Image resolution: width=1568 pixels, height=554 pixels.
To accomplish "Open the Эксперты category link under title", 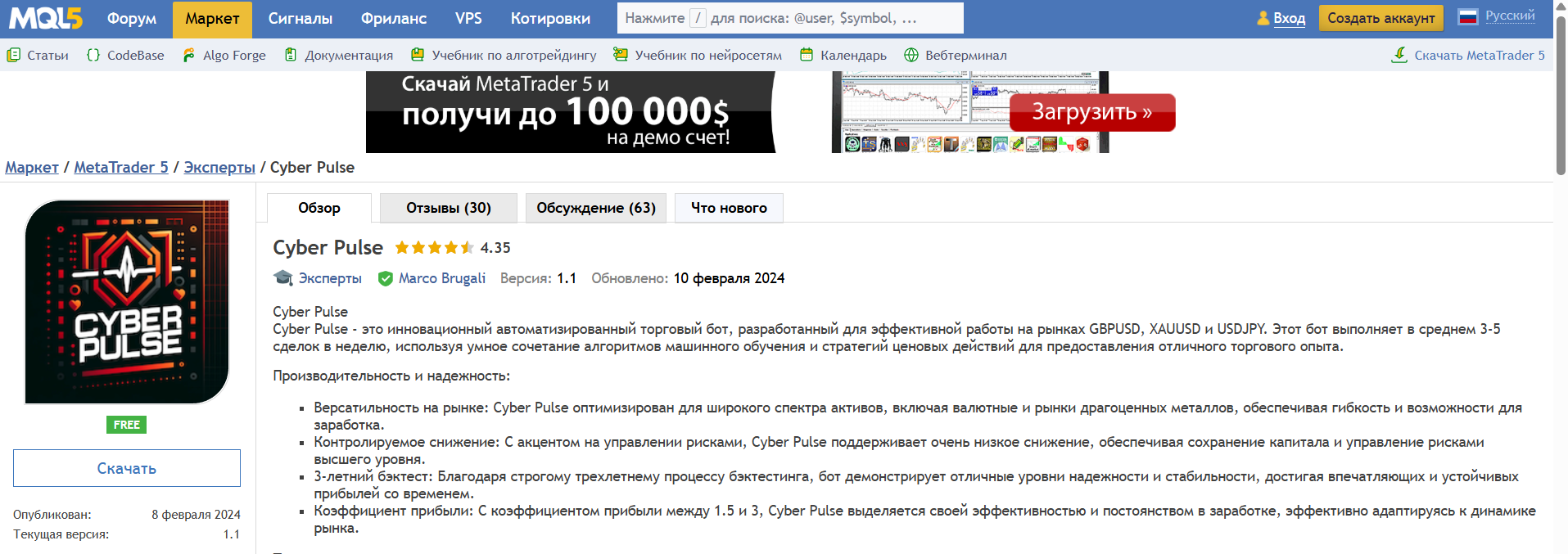I will 330,279.
